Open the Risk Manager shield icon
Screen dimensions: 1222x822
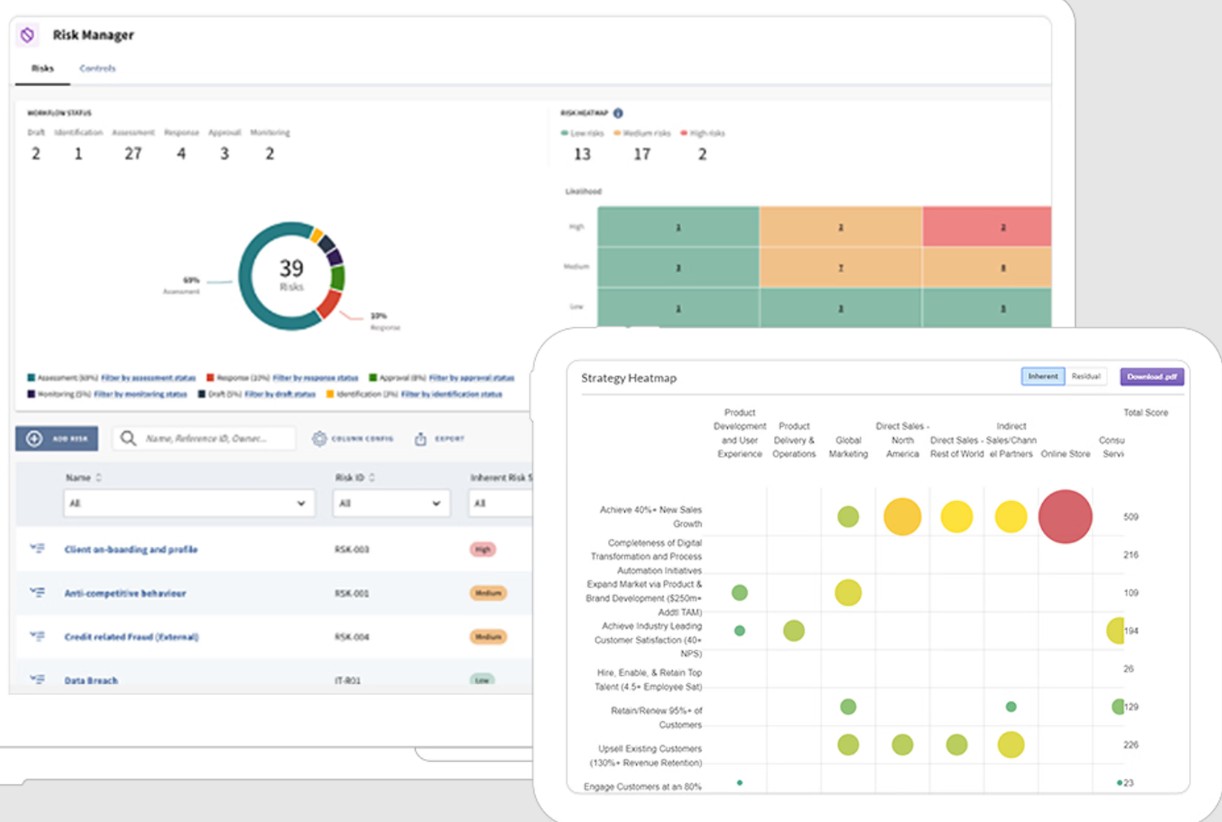click(x=26, y=34)
